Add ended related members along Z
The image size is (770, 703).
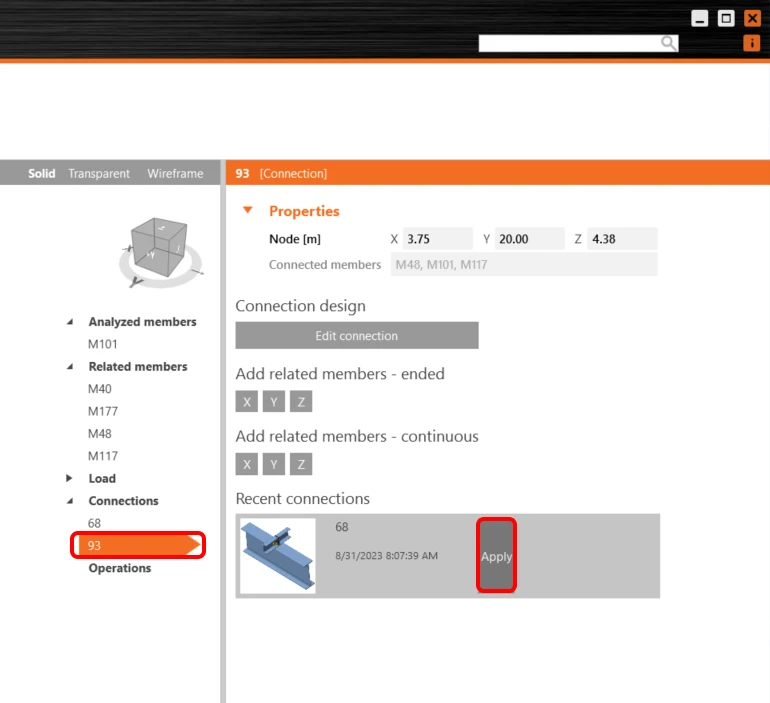point(301,402)
